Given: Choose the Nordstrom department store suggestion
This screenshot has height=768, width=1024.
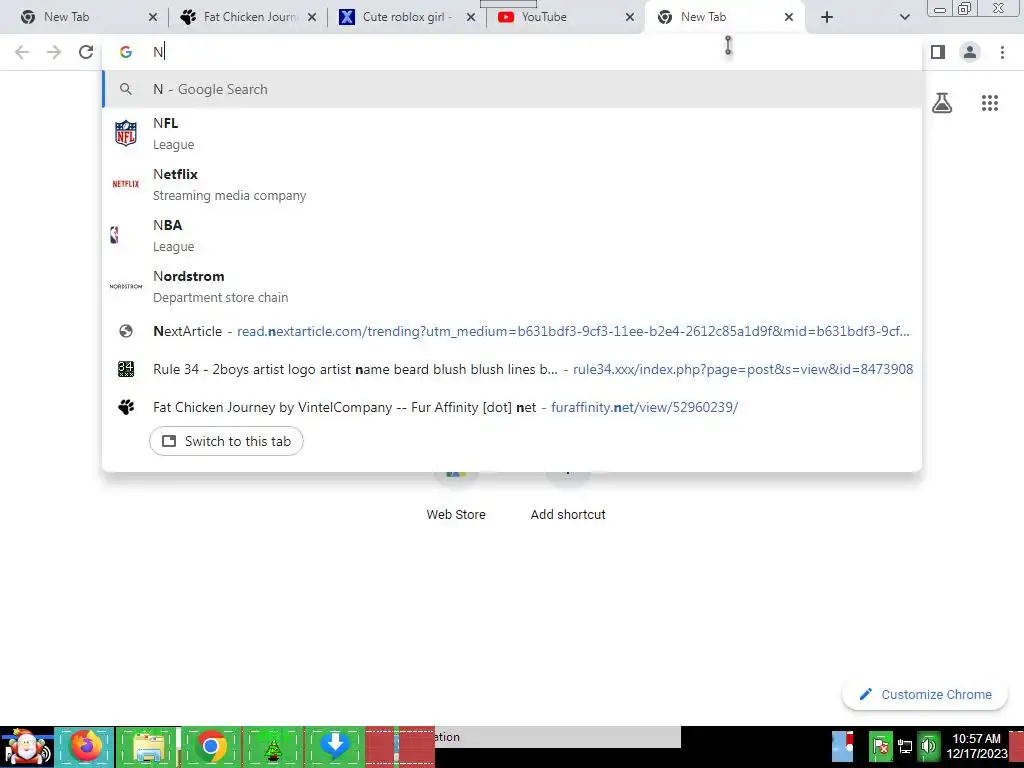Looking at the screenshot, I should pos(512,286).
